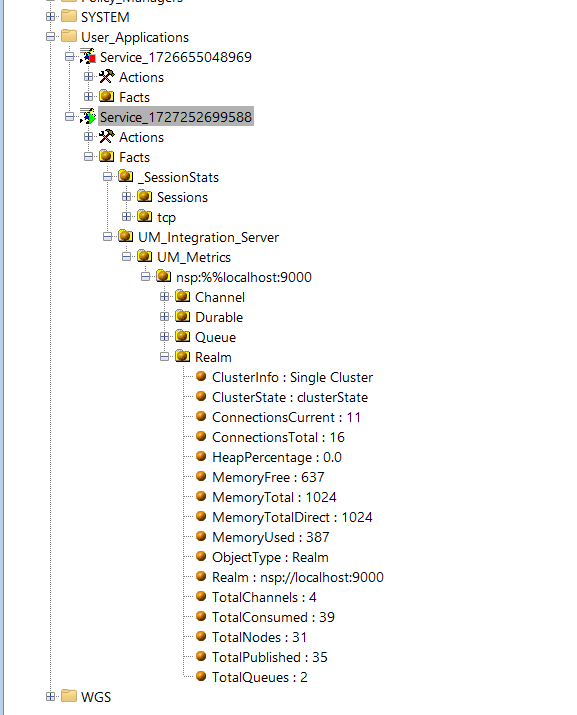This screenshot has height=715, width=577.
Task: Click the Facts icon under Service_1726655048969
Action: point(107,96)
